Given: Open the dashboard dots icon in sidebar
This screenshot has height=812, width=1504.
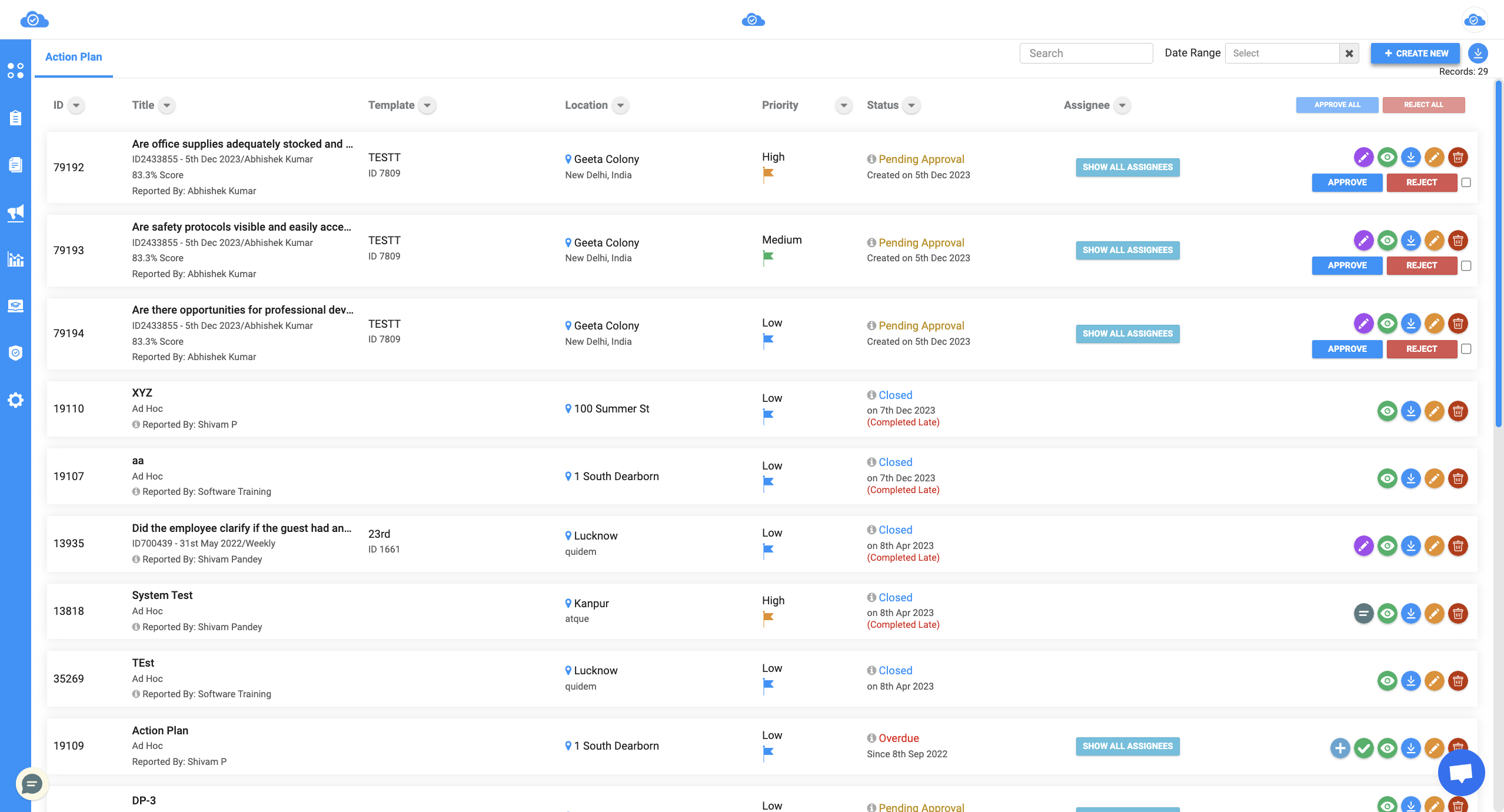Looking at the screenshot, I should point(15,71).
